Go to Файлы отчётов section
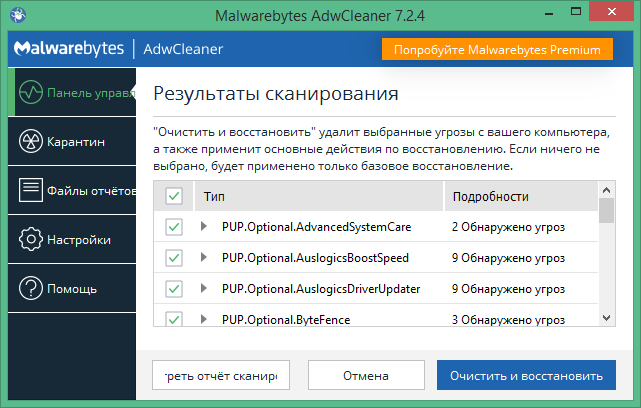 click(72, 190)
